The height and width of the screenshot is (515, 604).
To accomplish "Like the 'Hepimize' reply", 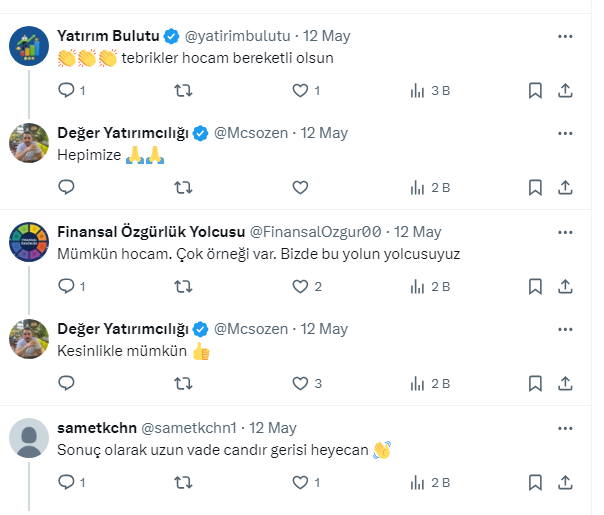I will (300, 187).
